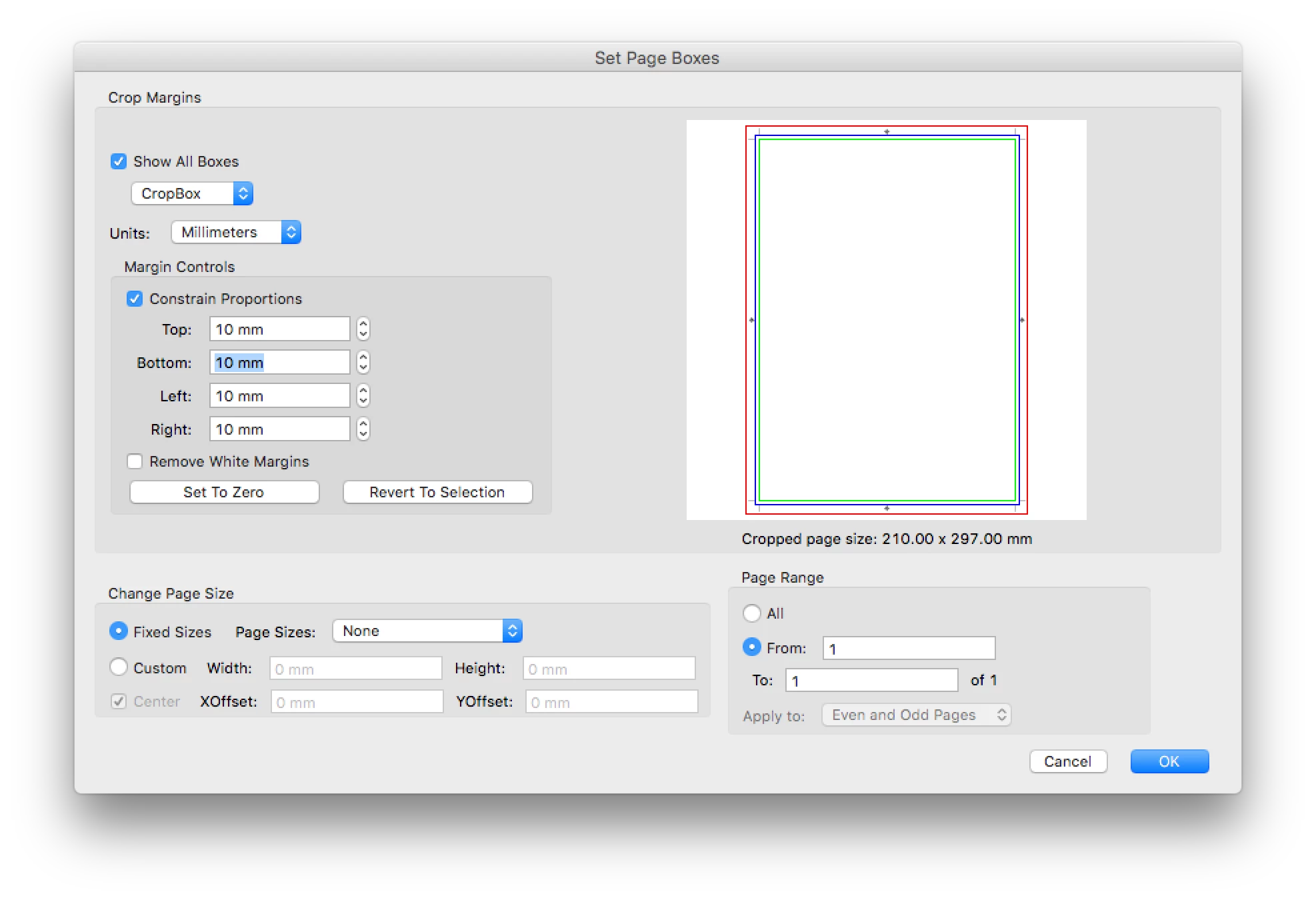Click Revert To Selection button
Image resolution: width=1316 pixels, height=900 pixels.
point(437,492)
